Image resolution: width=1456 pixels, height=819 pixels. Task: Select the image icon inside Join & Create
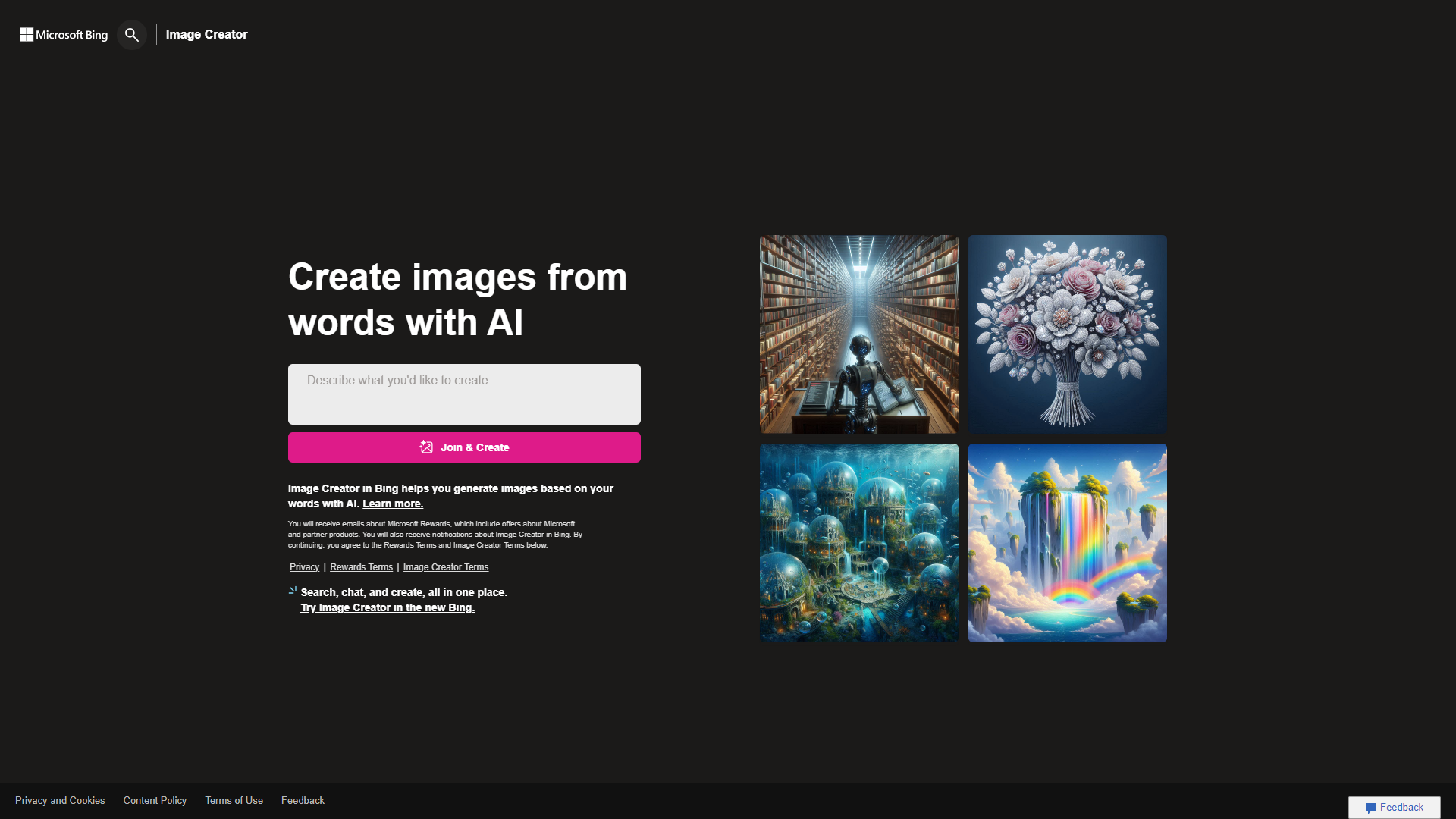point(426,447)
